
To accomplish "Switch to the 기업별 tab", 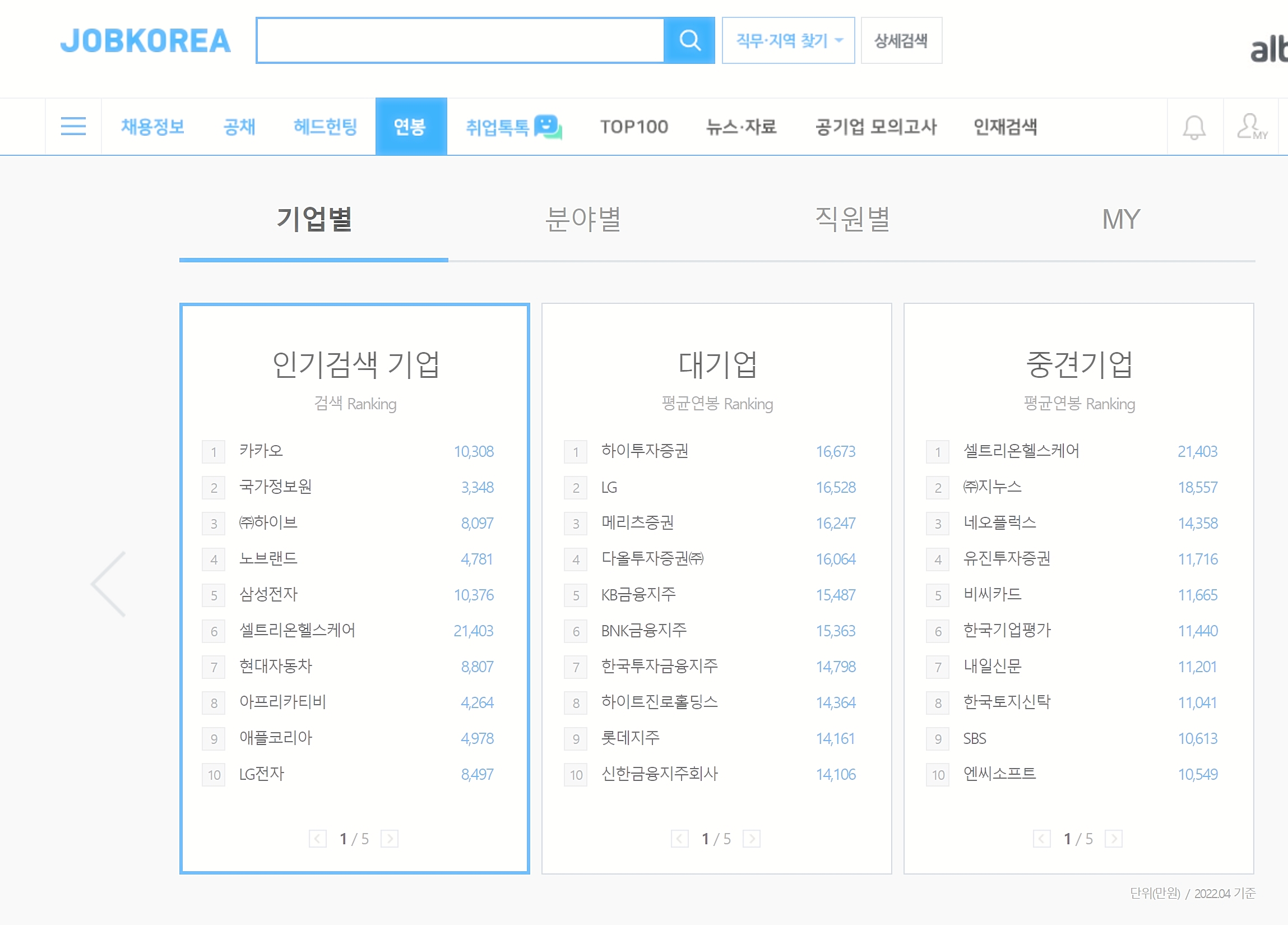I will pyautogui.click(x=313, y=219).
